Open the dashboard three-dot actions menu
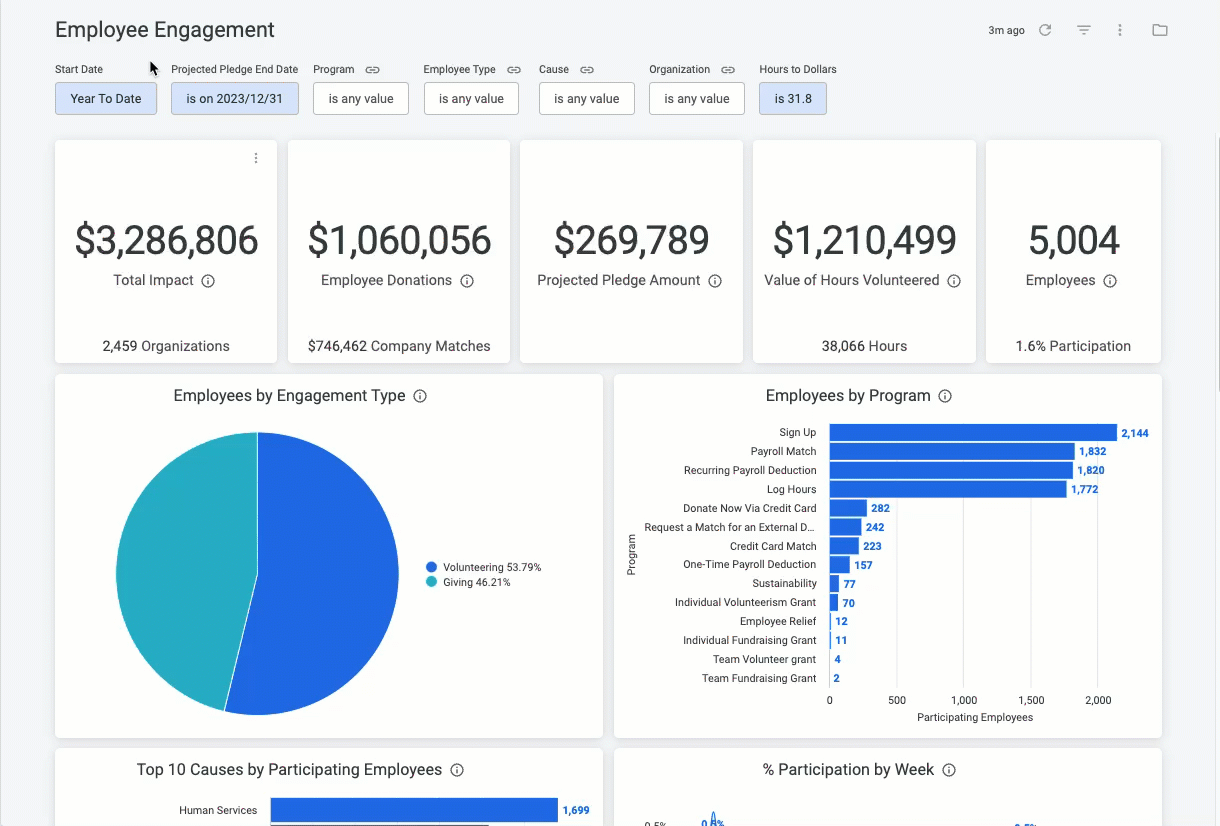 1120,30
